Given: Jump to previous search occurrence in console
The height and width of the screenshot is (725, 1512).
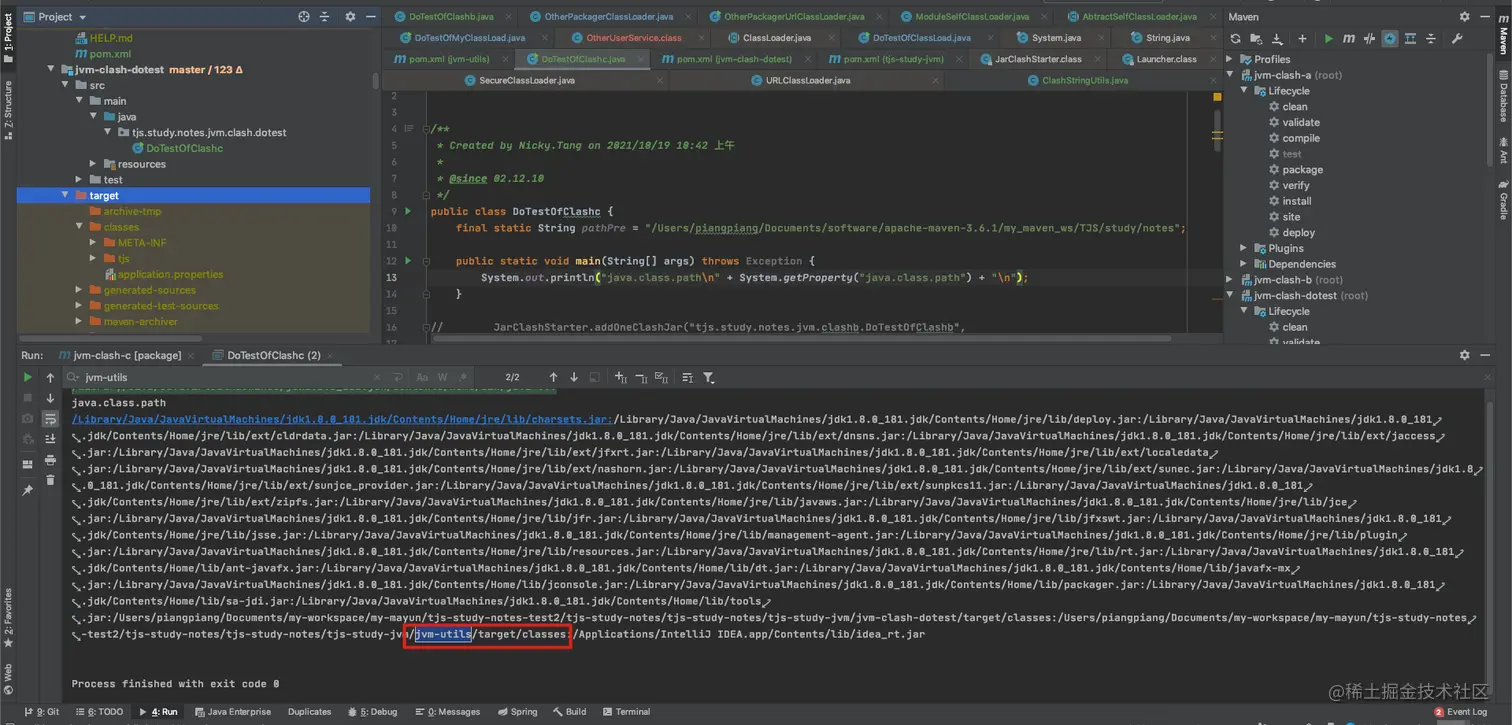Looking at the screenshot, I should point(553,377).
